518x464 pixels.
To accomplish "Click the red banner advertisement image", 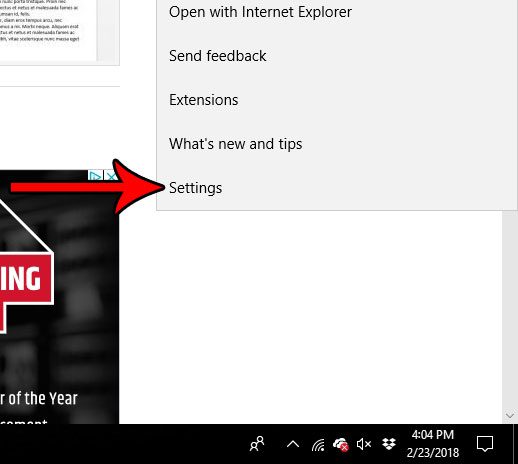I will coord(59,297).
